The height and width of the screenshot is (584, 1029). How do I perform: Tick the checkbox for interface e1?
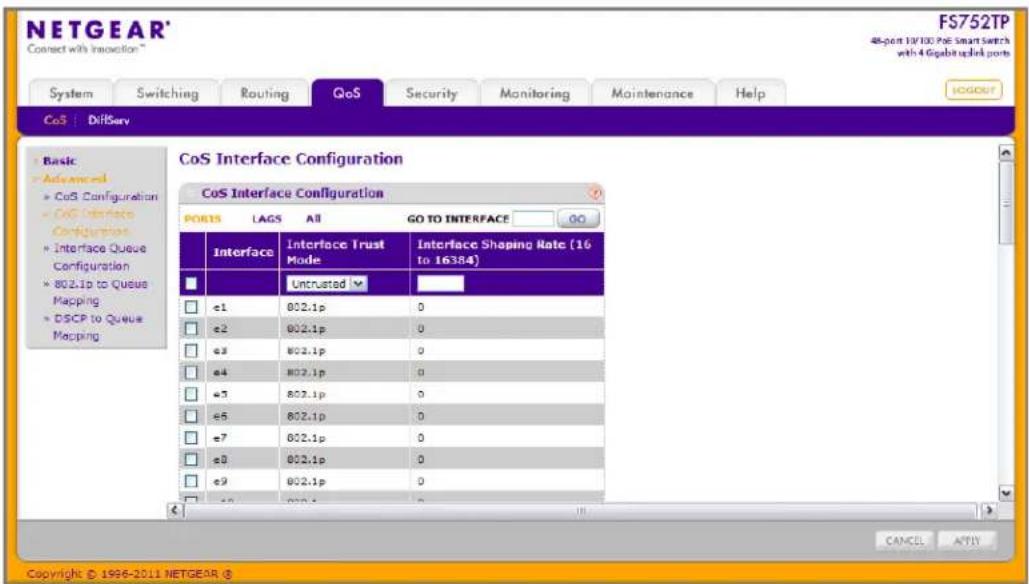(x=191, y=307)
